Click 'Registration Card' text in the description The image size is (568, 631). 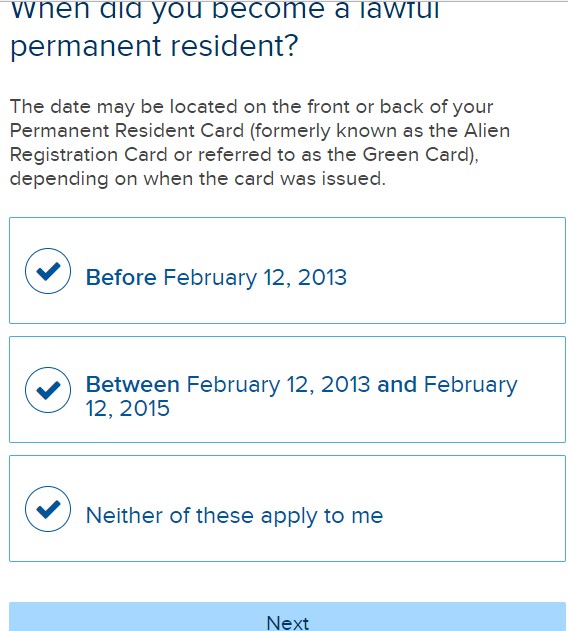coord(88,155)
